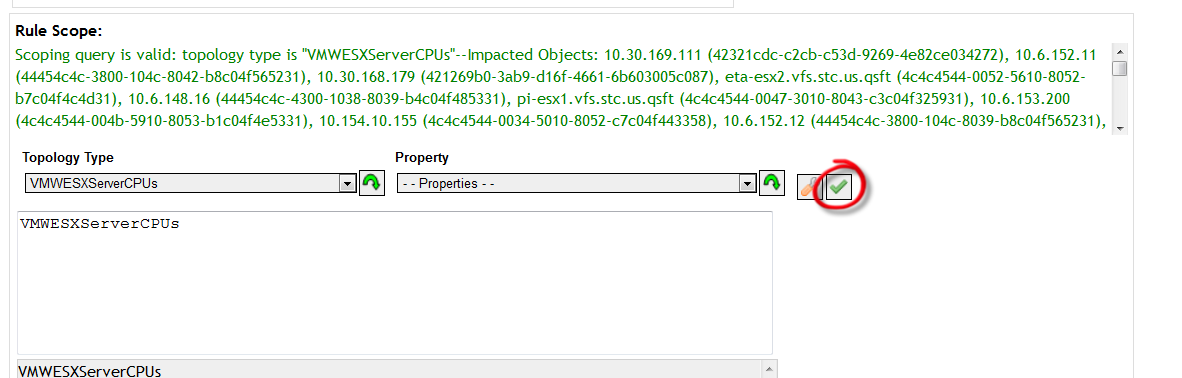The width and height of the screenshot is (1182, 378).
Task: Click the eraser clear query icon
Action: (809, 186)
